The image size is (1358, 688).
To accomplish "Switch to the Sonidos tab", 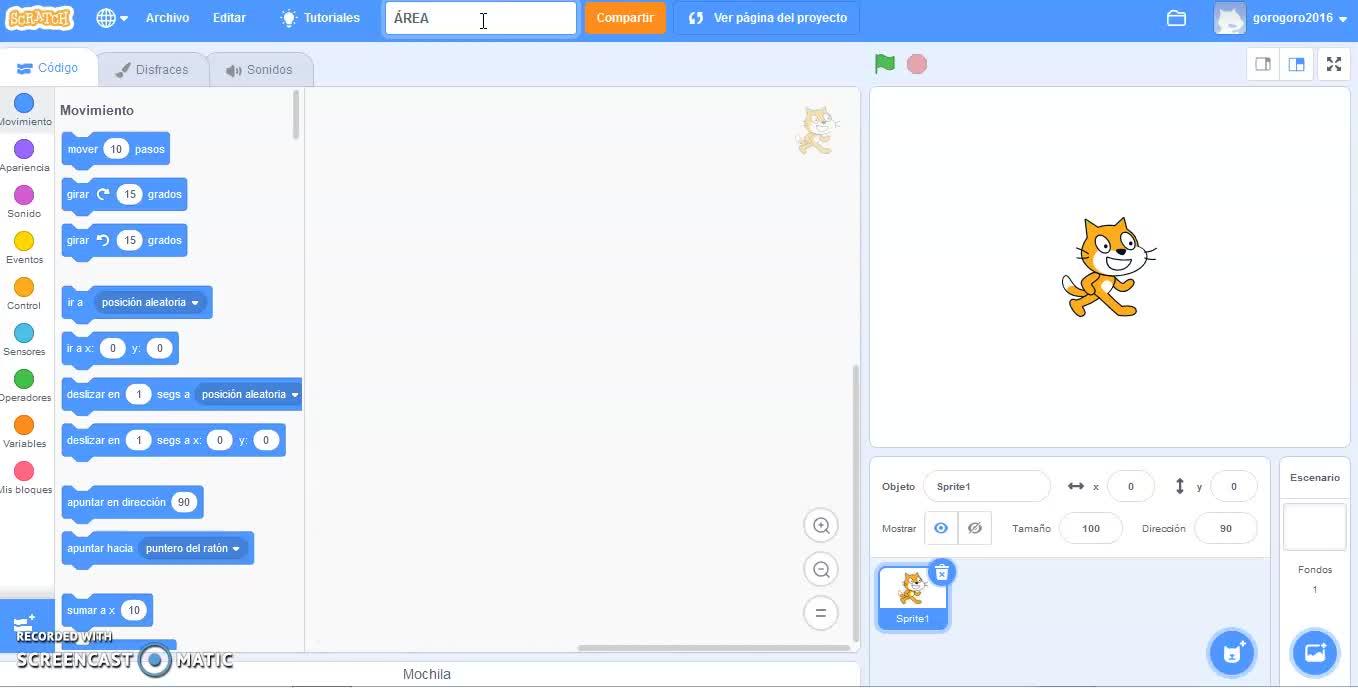I will click(259, 70).
